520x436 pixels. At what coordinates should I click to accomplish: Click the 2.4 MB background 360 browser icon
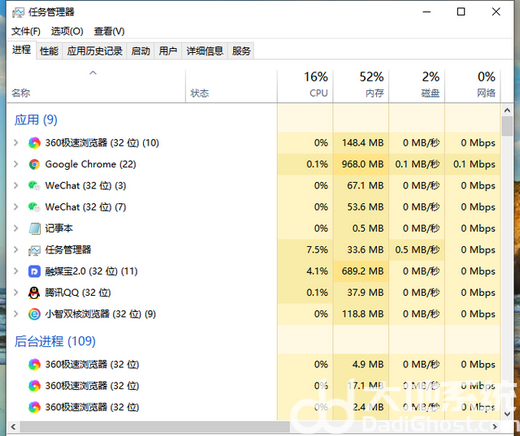click(x=34, y=407)
